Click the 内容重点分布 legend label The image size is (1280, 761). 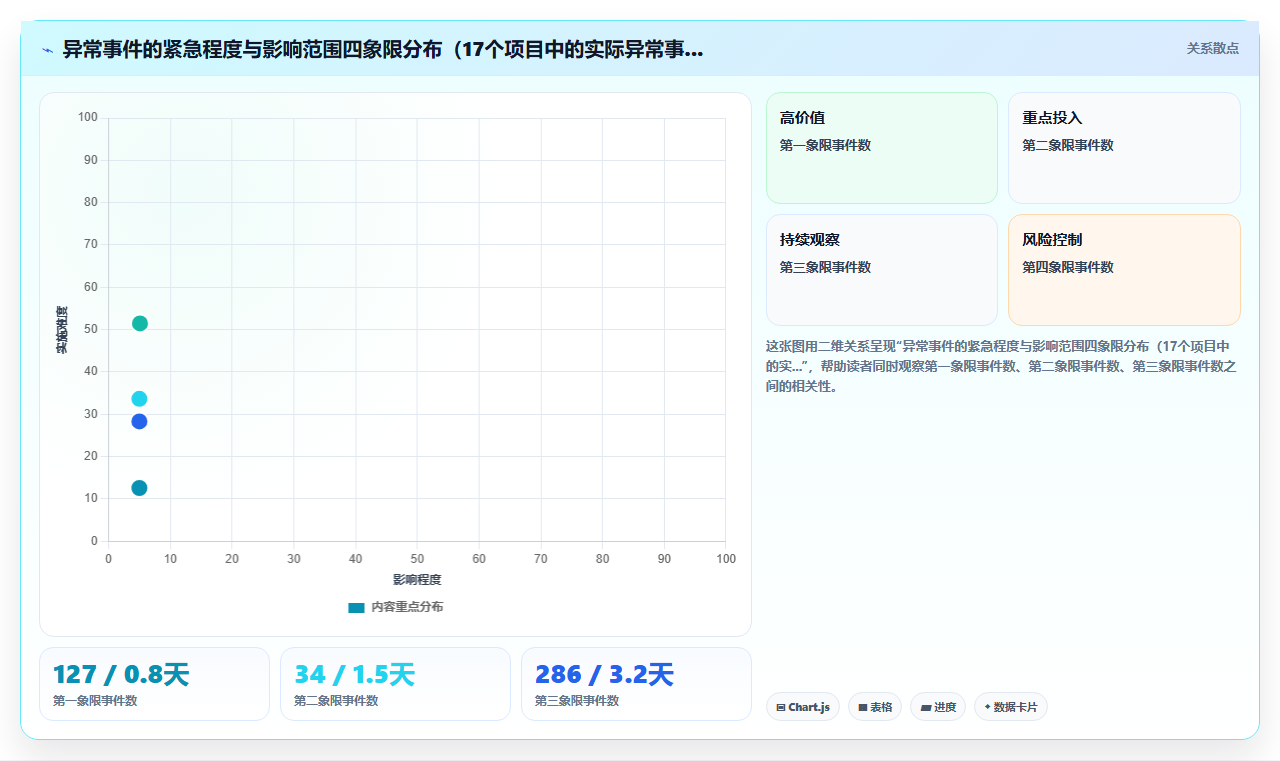[x=407, y=607]
